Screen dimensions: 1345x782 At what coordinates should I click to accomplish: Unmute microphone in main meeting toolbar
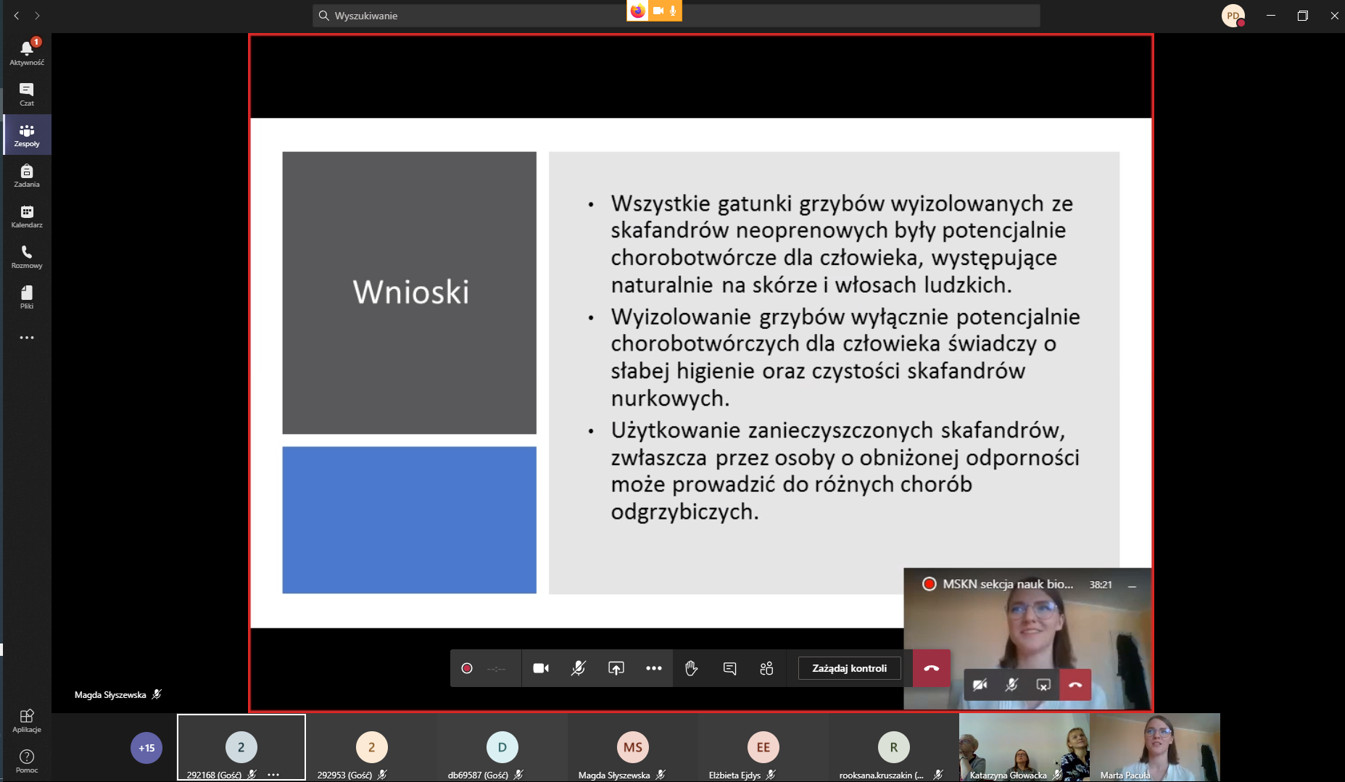click(578, 668)
